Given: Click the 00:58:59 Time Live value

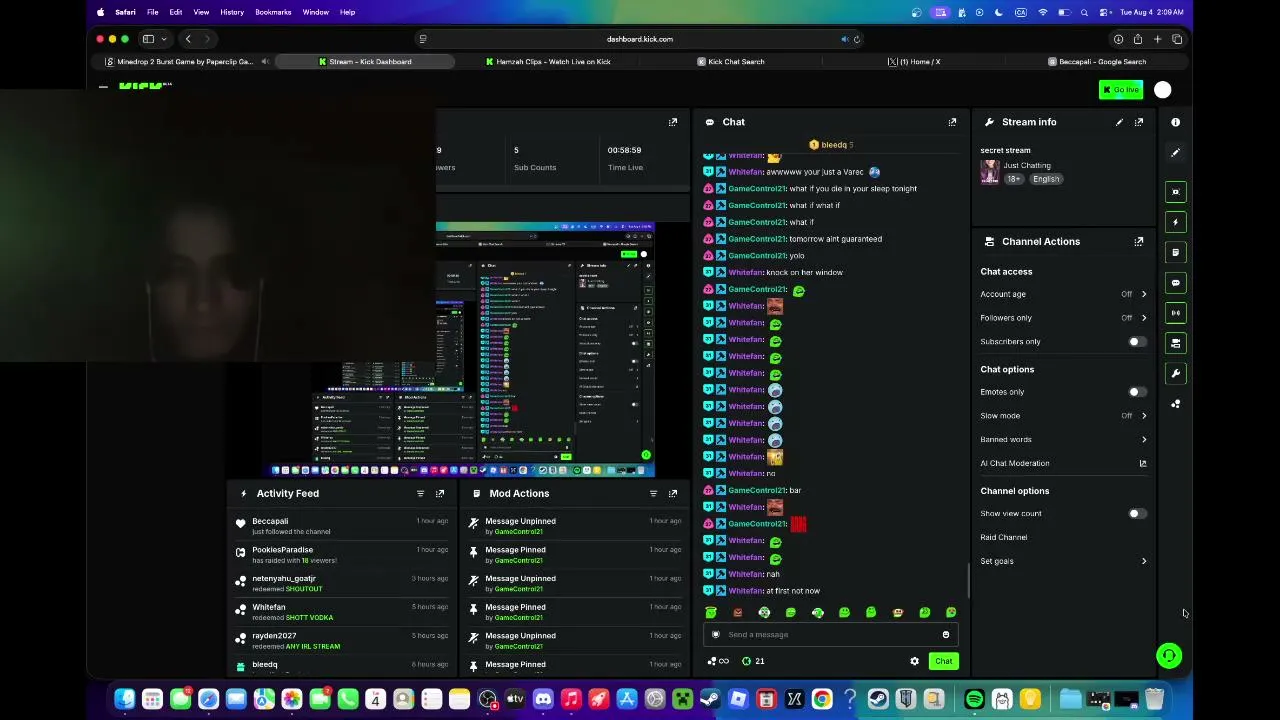Looking at the screenshot, I should tap(624, 150).
